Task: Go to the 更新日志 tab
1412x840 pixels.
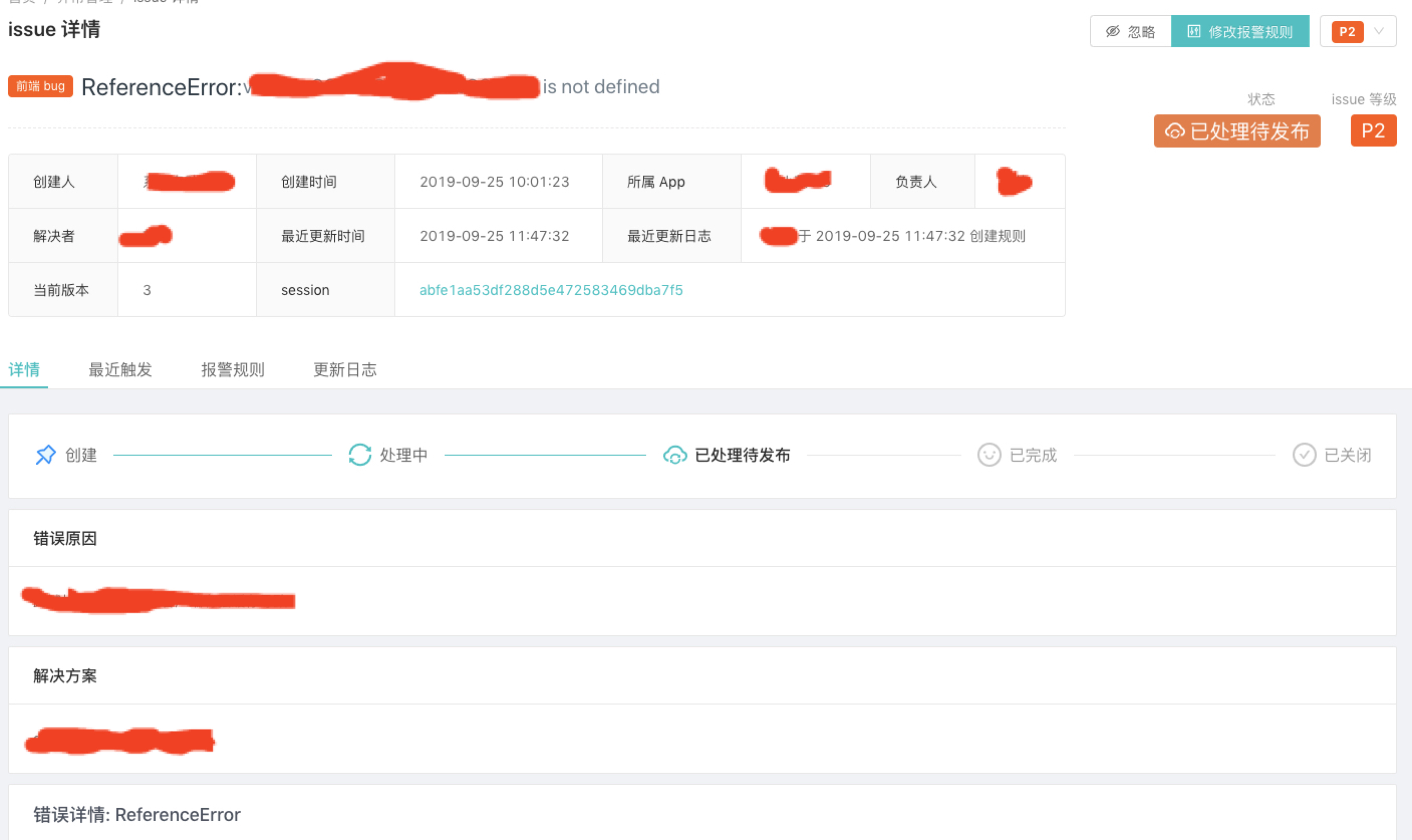Action: coord(345,370)
